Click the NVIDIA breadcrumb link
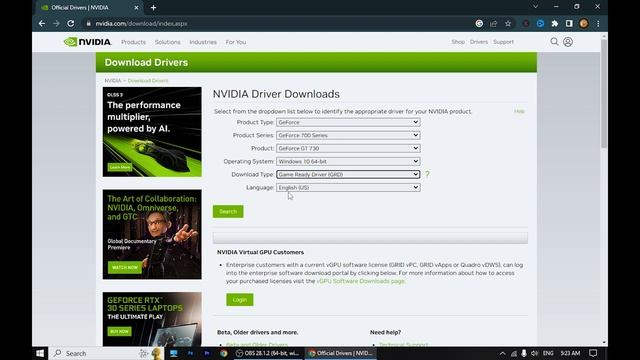Viewport: 640px width, 360px height. pos(113,80)
